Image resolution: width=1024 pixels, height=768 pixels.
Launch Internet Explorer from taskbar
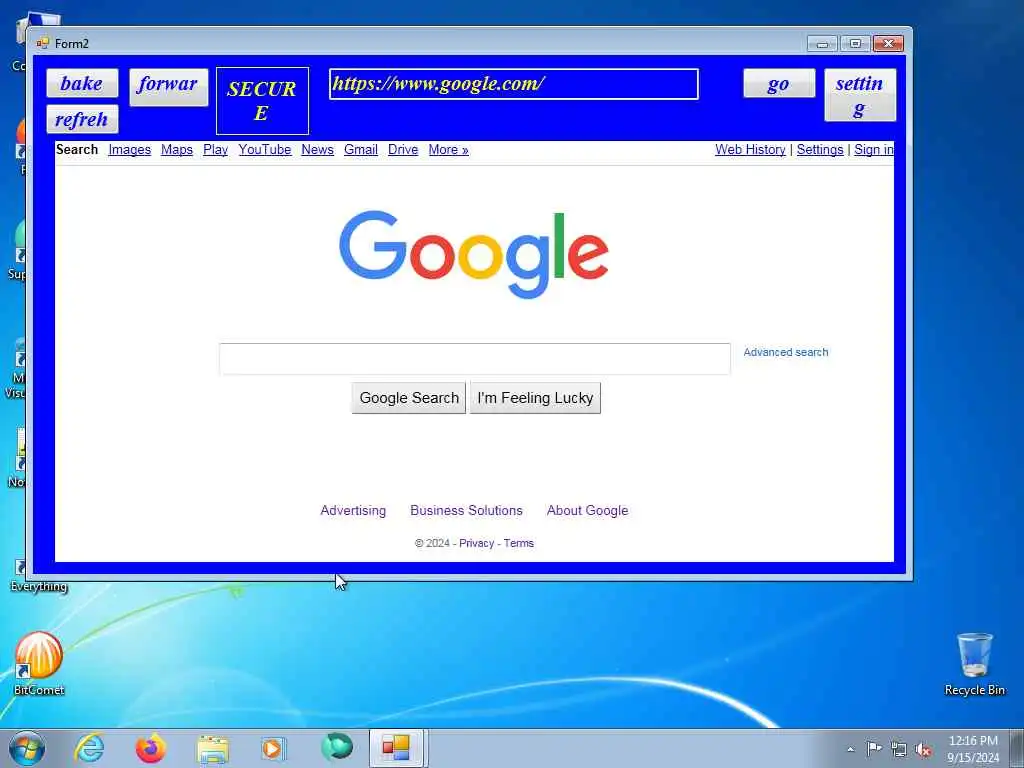[89, 748]
